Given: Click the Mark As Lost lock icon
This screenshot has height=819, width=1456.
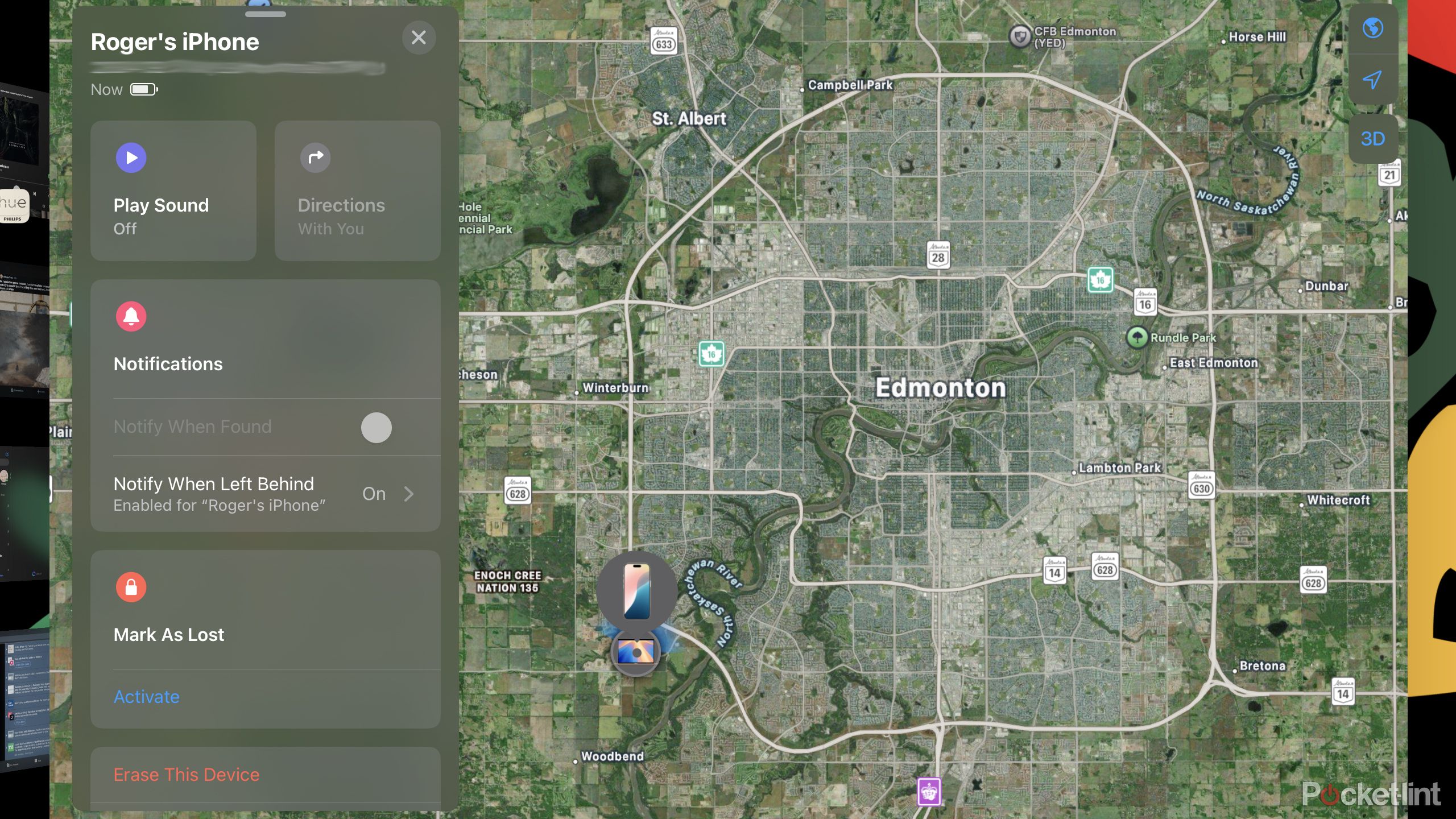Looking at the screenshot, I should click(x=130, y=587).
